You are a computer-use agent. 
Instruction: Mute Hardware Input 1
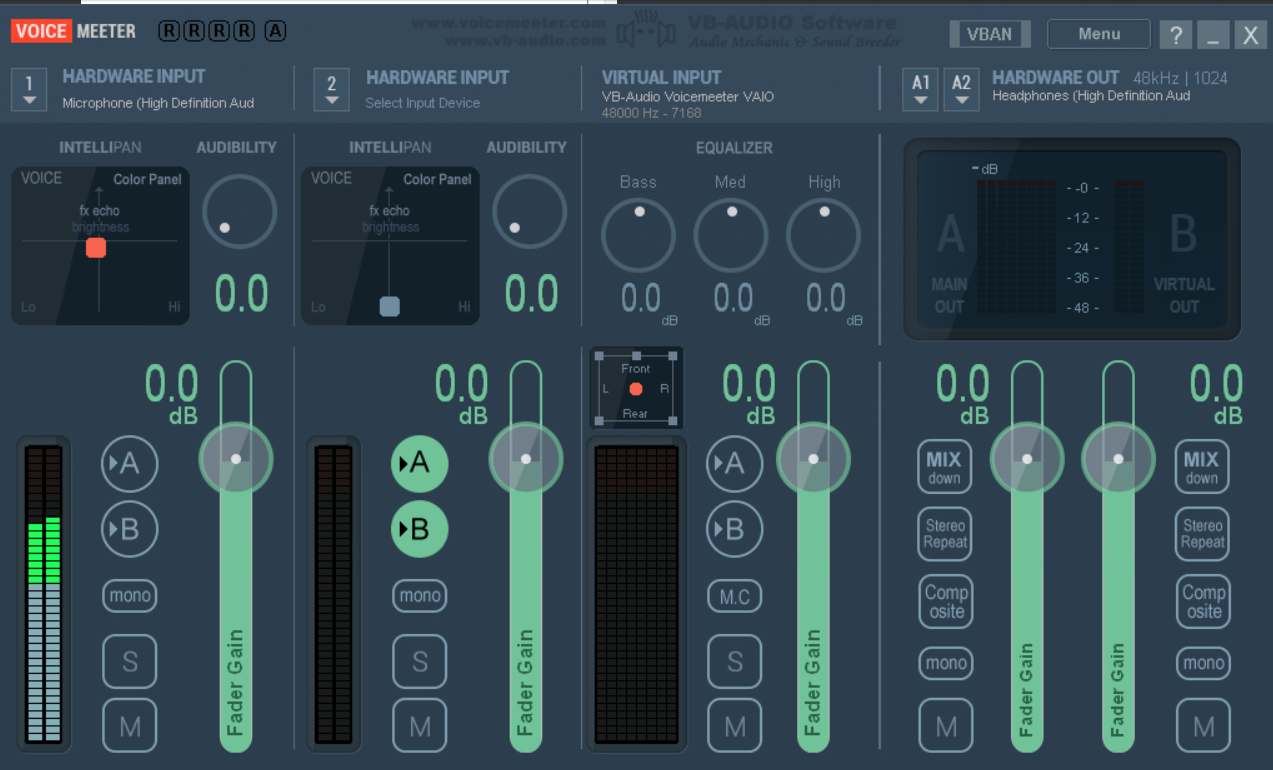click(130, 726)
